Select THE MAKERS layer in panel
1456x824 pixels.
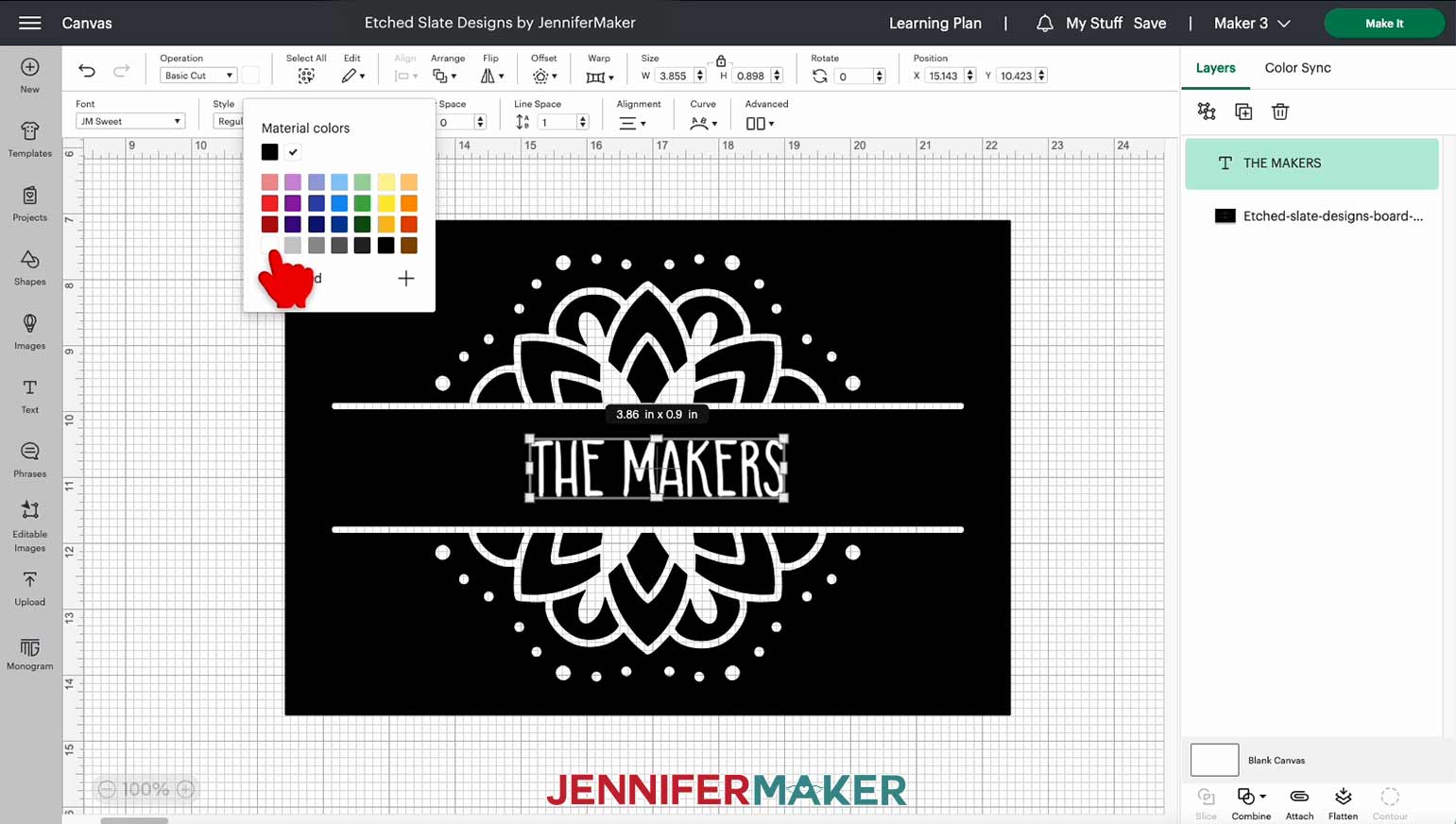(x=1311, y=163)
